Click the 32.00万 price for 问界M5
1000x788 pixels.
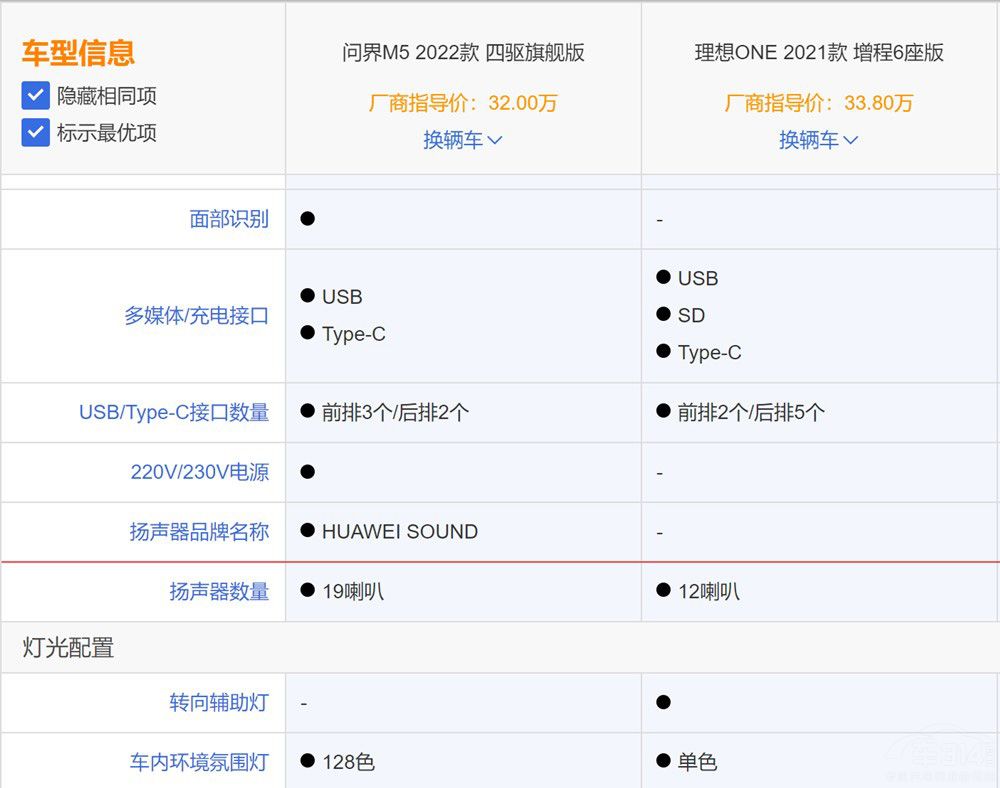pos(522,103)
